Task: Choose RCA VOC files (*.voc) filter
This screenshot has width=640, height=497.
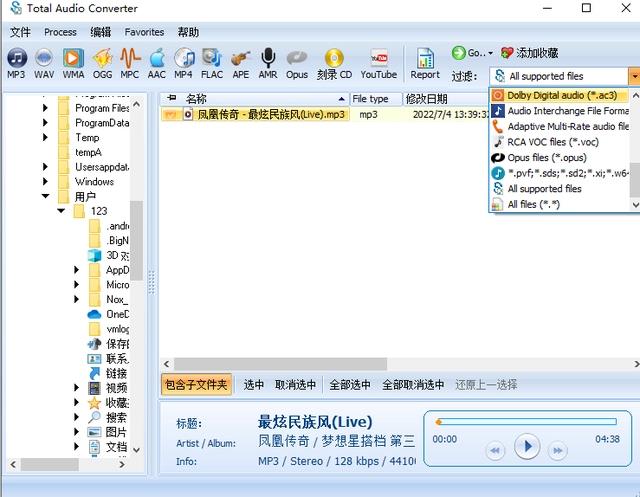Action: [559, 142]
